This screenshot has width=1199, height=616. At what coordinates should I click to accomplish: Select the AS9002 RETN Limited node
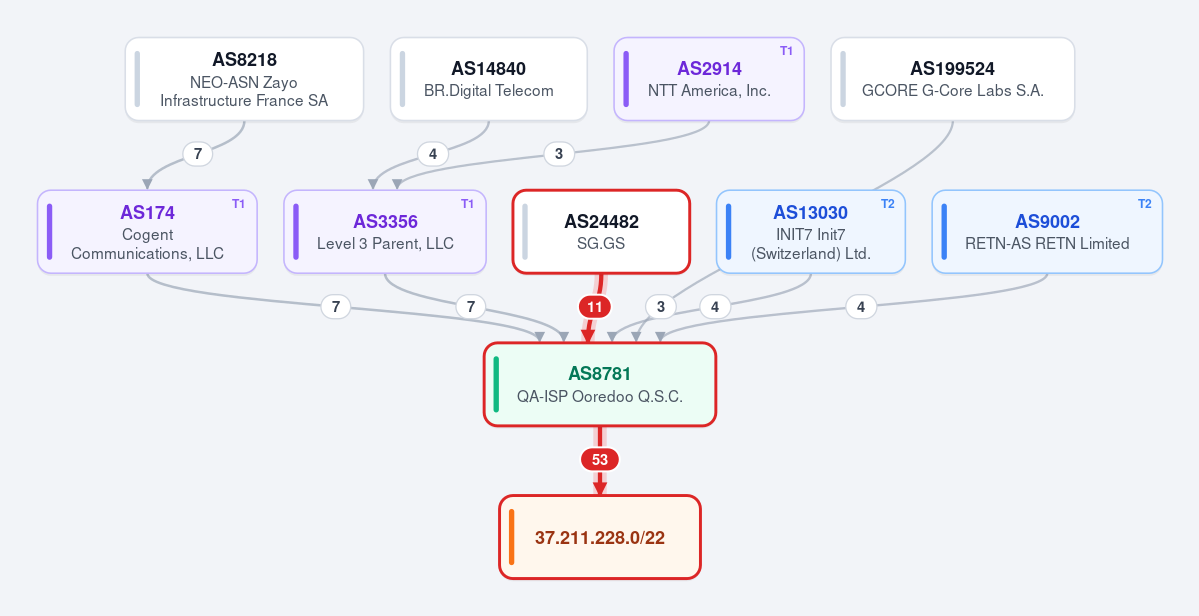[1047, 232]
